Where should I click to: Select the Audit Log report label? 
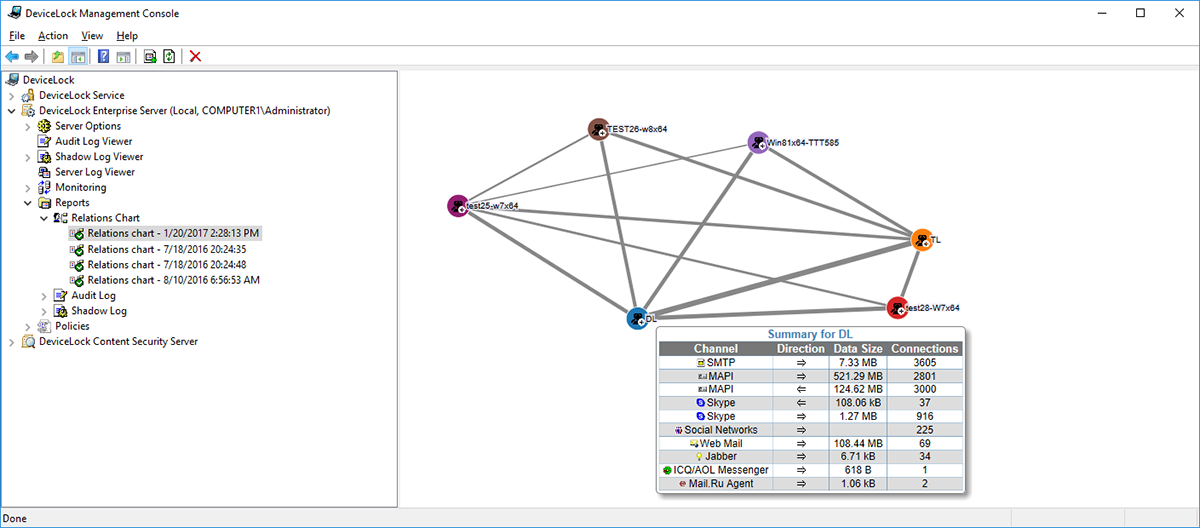[93, 295]
